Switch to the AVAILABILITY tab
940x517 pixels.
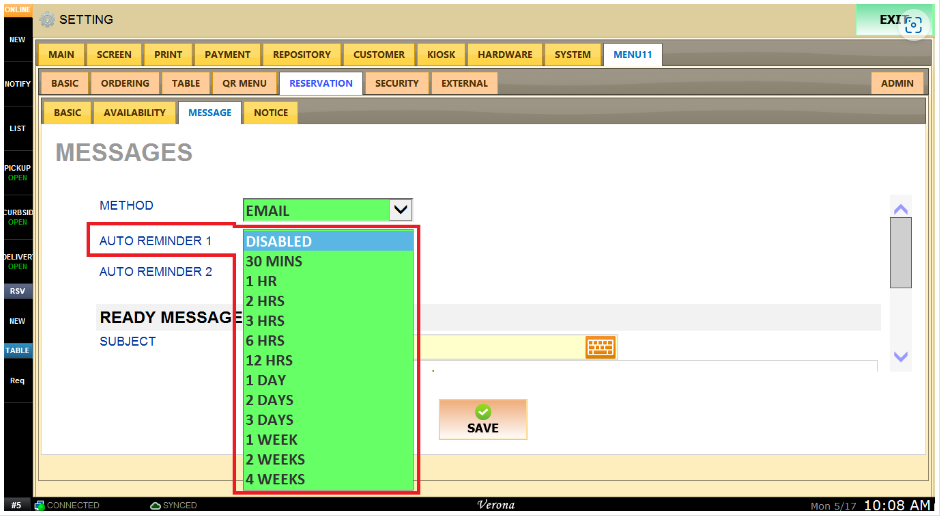coord(135,113)
